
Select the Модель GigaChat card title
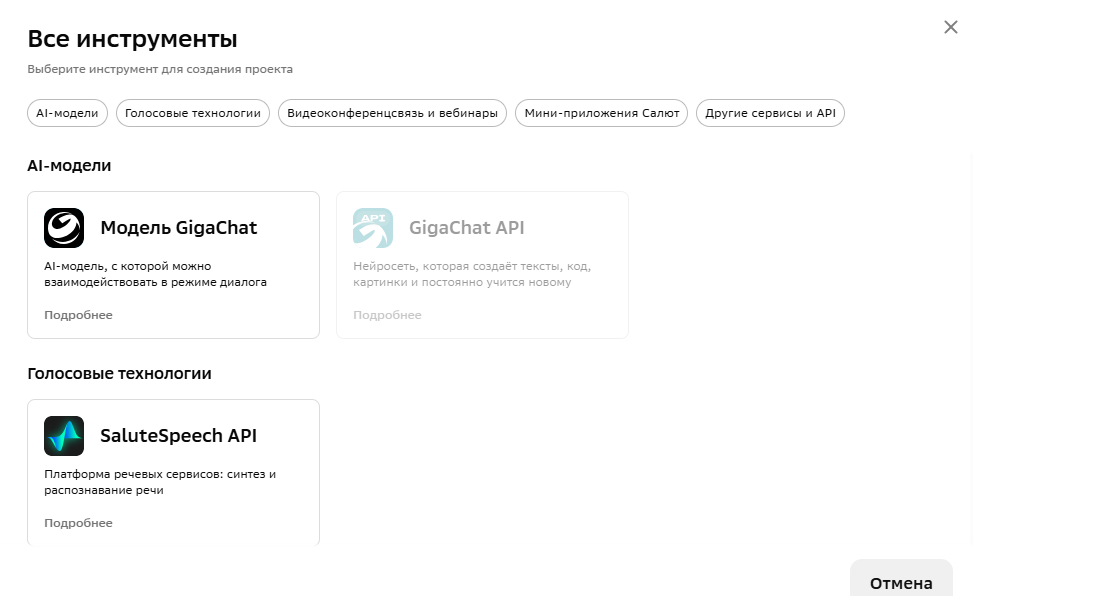179,228
